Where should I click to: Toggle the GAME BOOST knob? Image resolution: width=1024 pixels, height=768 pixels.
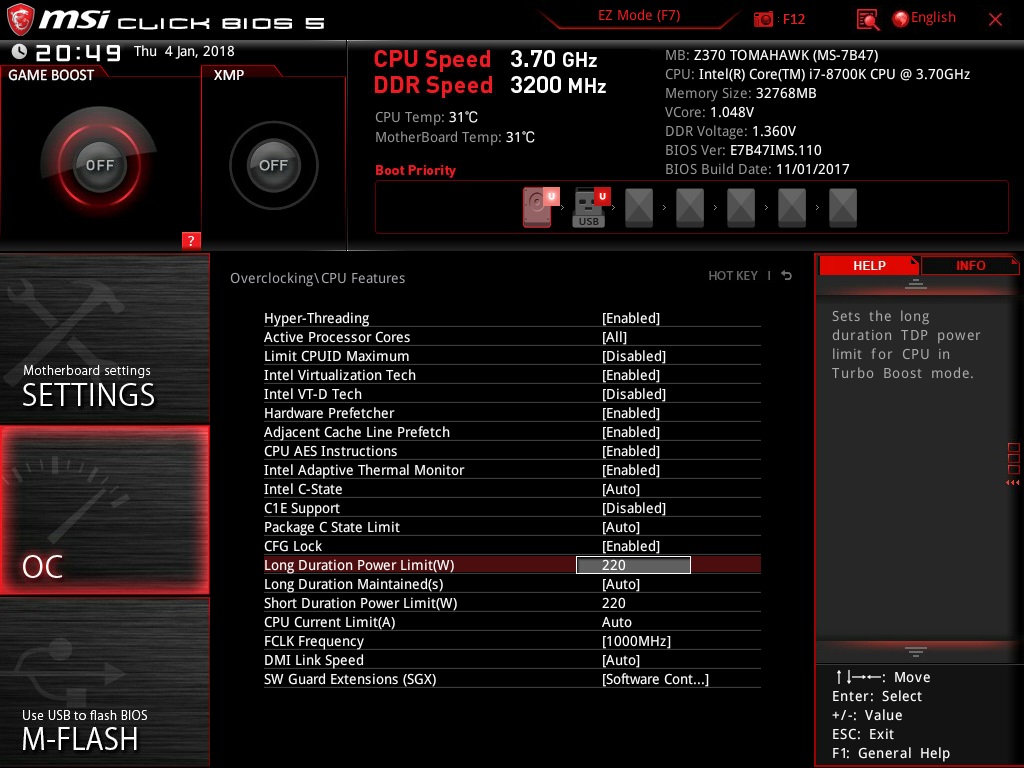tap(99, 165)
